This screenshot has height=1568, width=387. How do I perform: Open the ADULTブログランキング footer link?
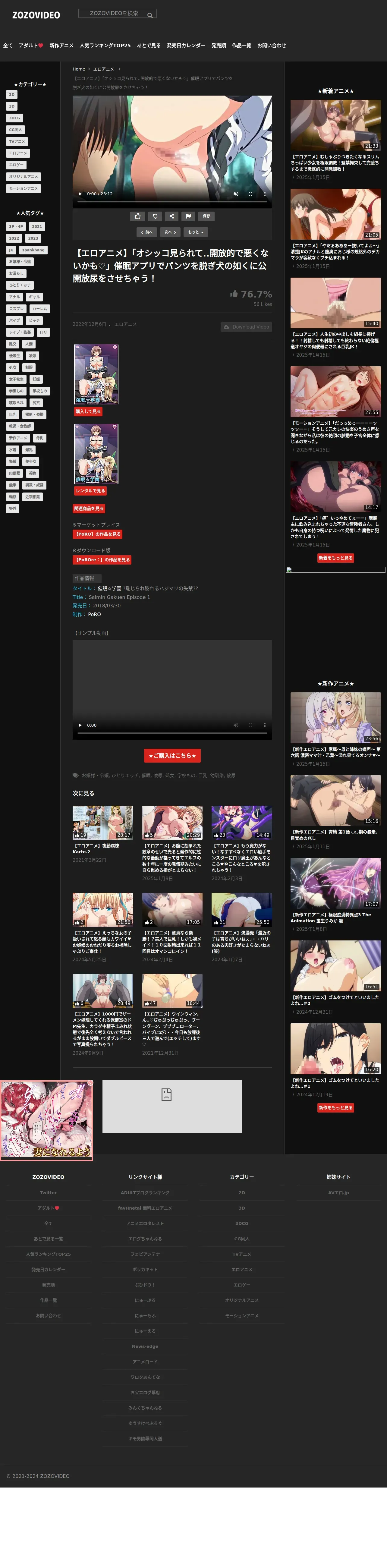point(145,1193)
